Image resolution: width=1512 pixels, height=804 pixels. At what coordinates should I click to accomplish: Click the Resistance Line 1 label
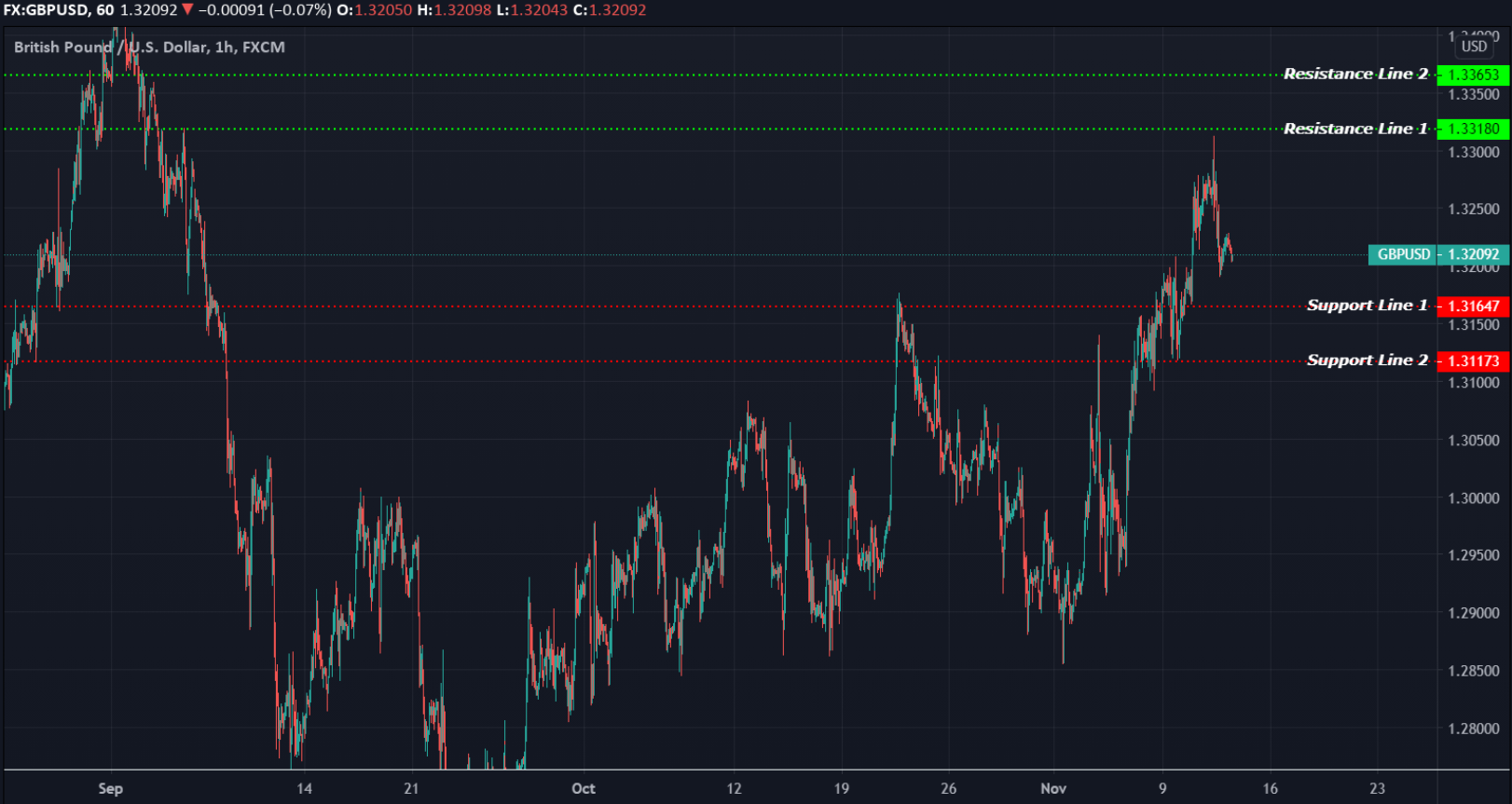click(1355, 129)
